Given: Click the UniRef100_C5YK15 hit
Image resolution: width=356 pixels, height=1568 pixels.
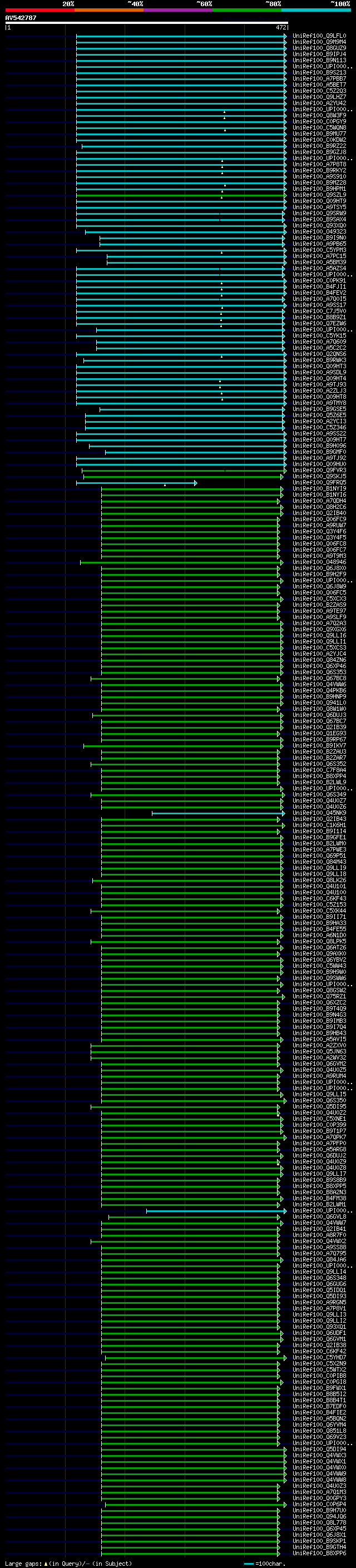Looking at the screenshot, I should (319, 335).
